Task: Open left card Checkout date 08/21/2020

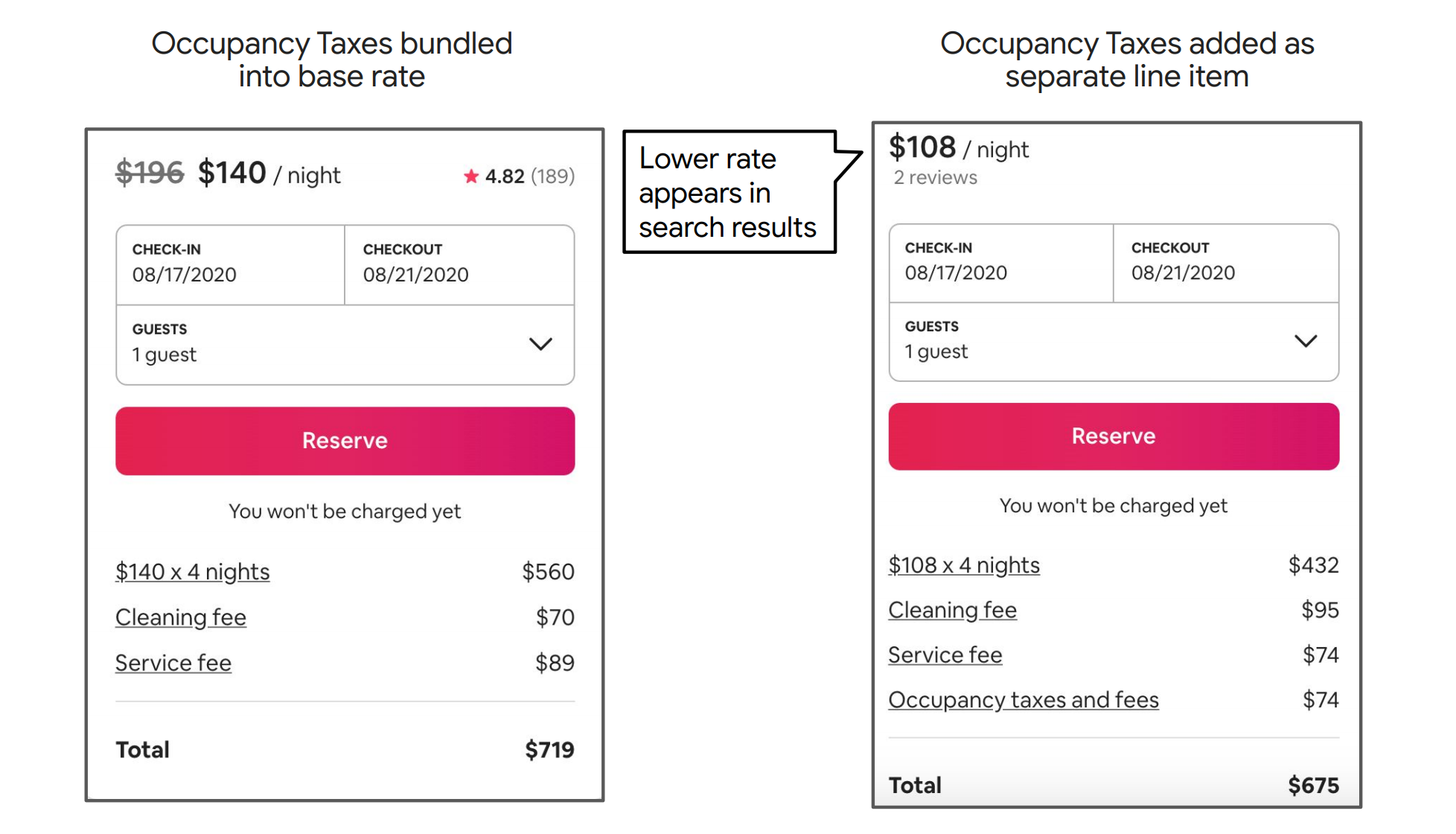Action: [459, 265]
